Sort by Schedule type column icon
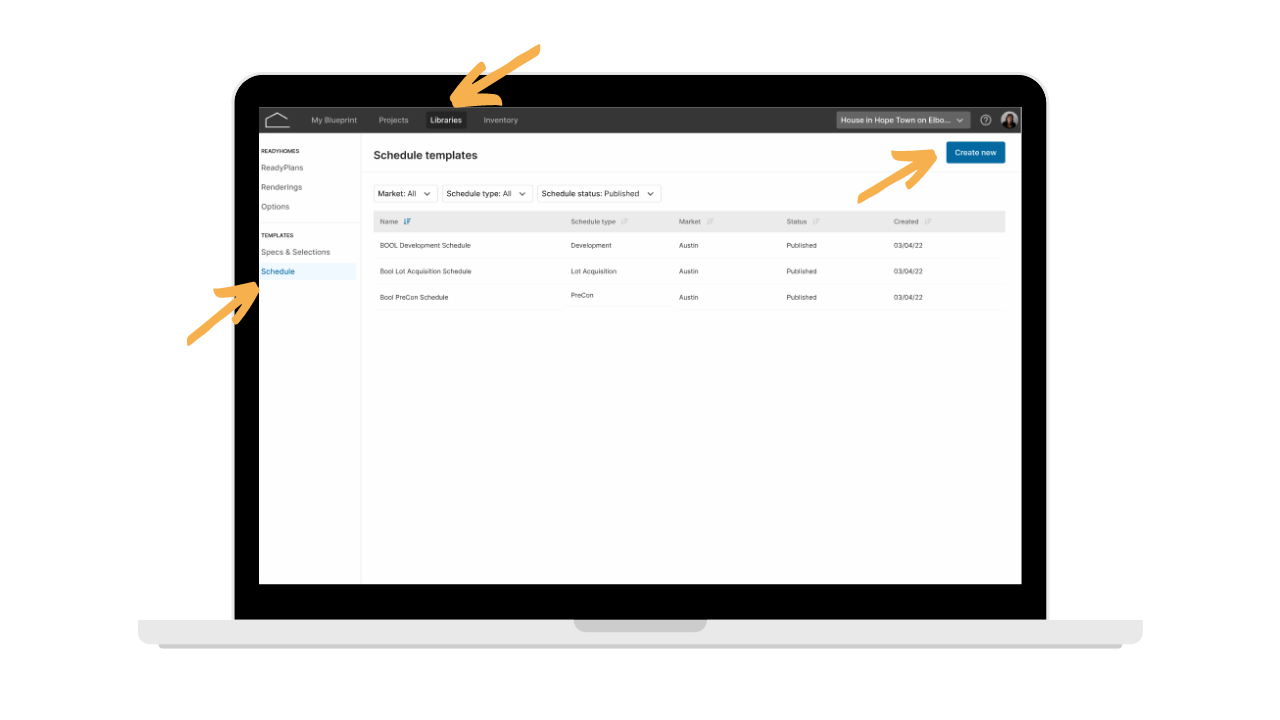Viewport: 1280px width, 720px height. tap(625, 222)
